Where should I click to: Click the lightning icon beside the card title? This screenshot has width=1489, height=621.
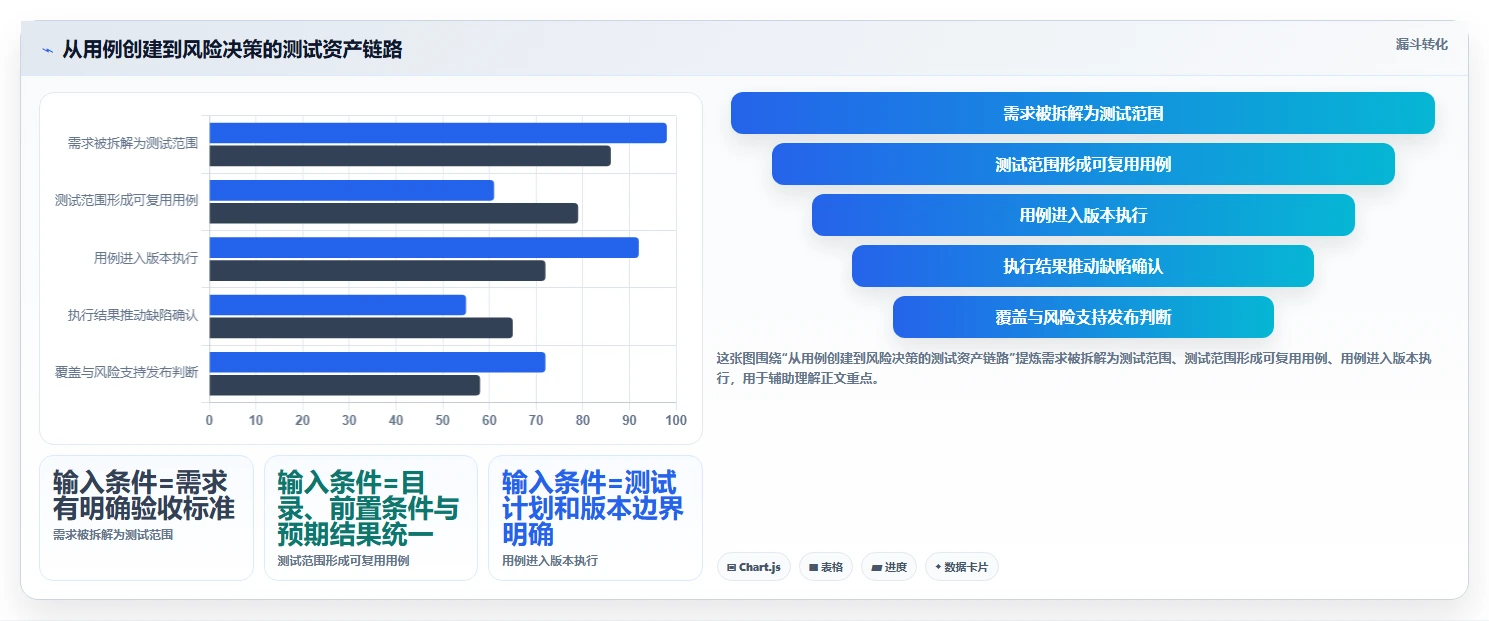pos(47,50)
